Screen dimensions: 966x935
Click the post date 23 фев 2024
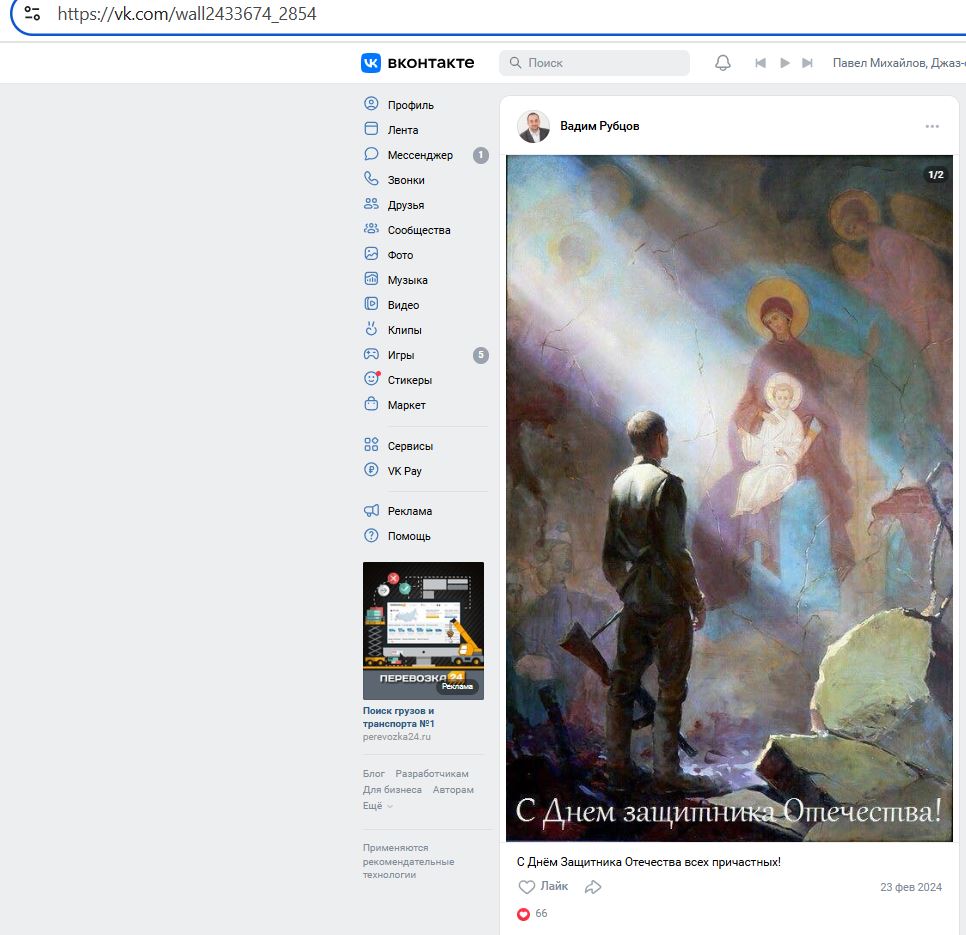911,887
